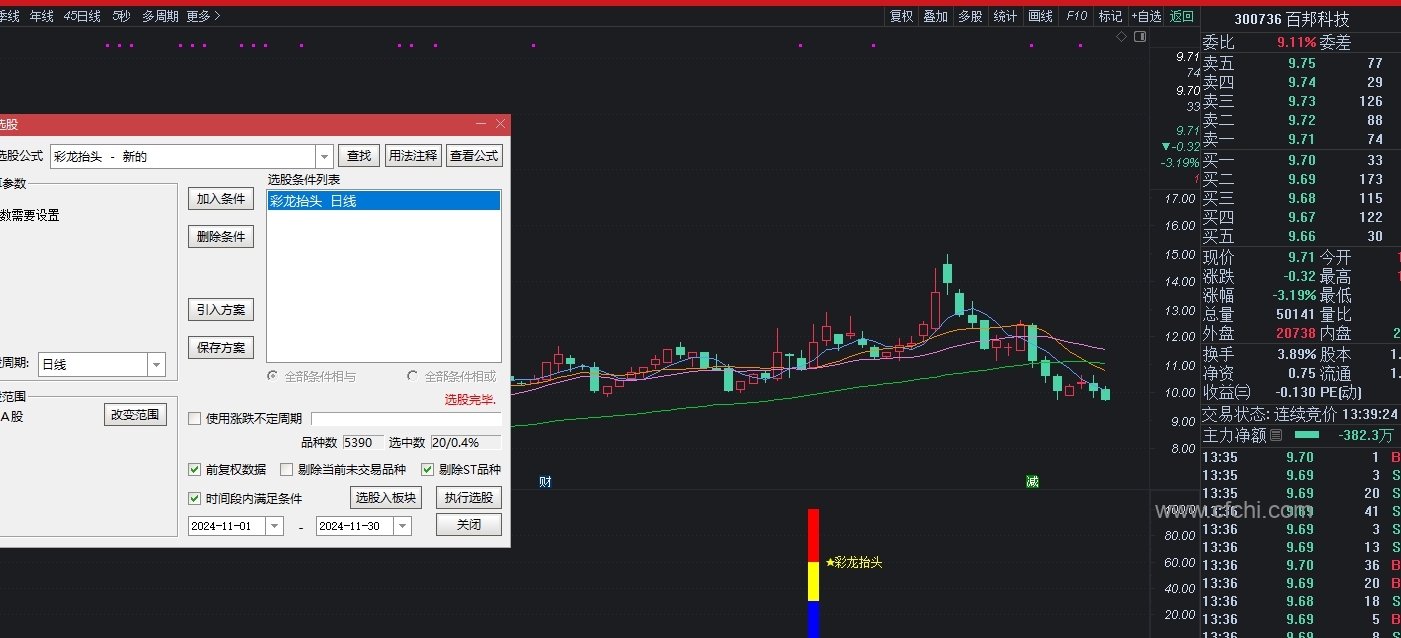Select 全部条件相或 radio button
Screen dimensions: 1401x638
412,376
